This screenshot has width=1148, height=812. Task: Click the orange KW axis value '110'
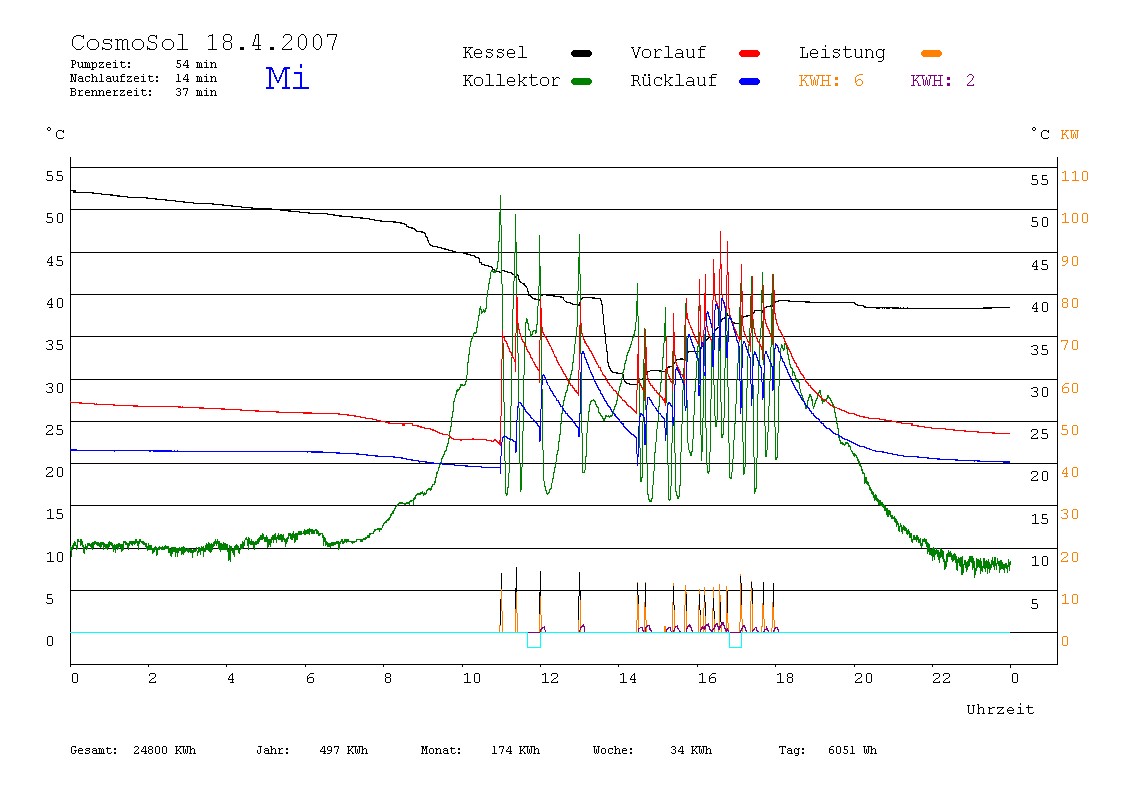click(x=1075, y=176)
